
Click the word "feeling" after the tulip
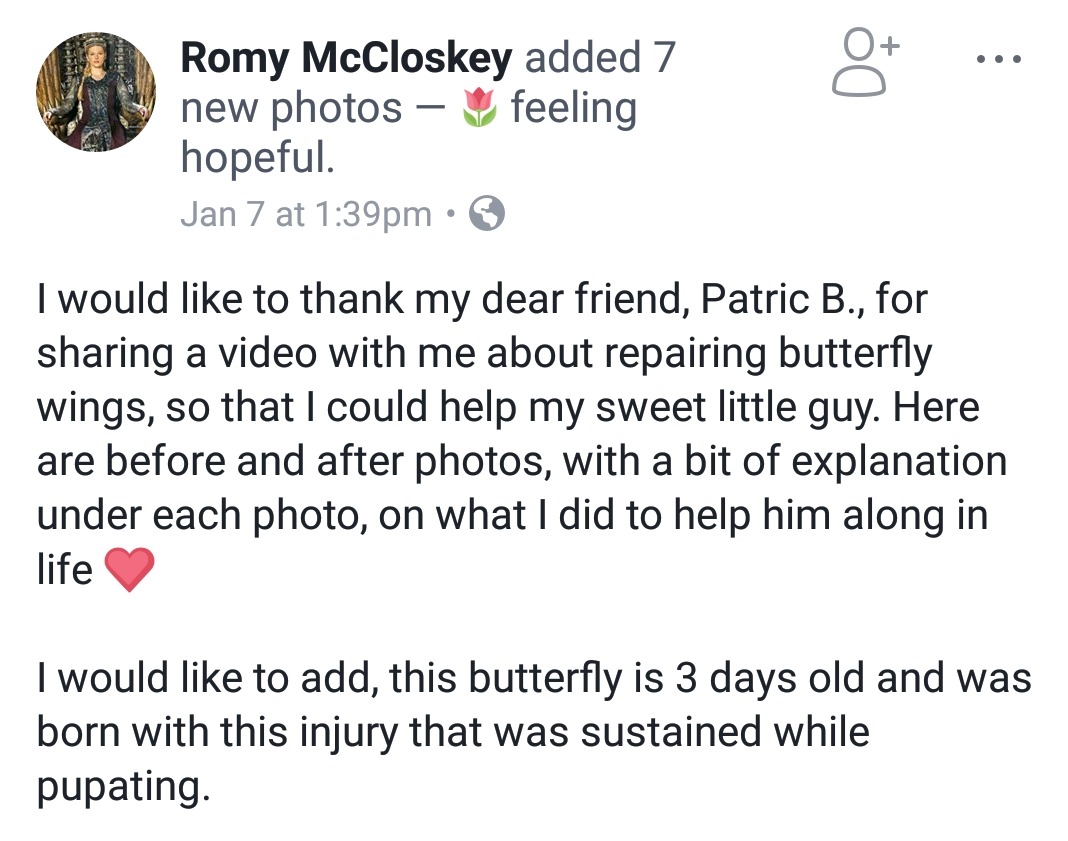coord(573,109)
